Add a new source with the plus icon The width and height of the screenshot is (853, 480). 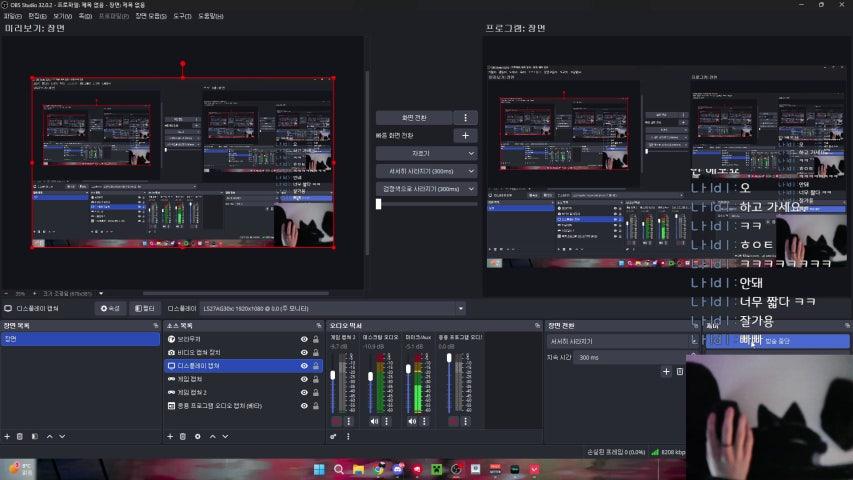(x=170, y=436)
